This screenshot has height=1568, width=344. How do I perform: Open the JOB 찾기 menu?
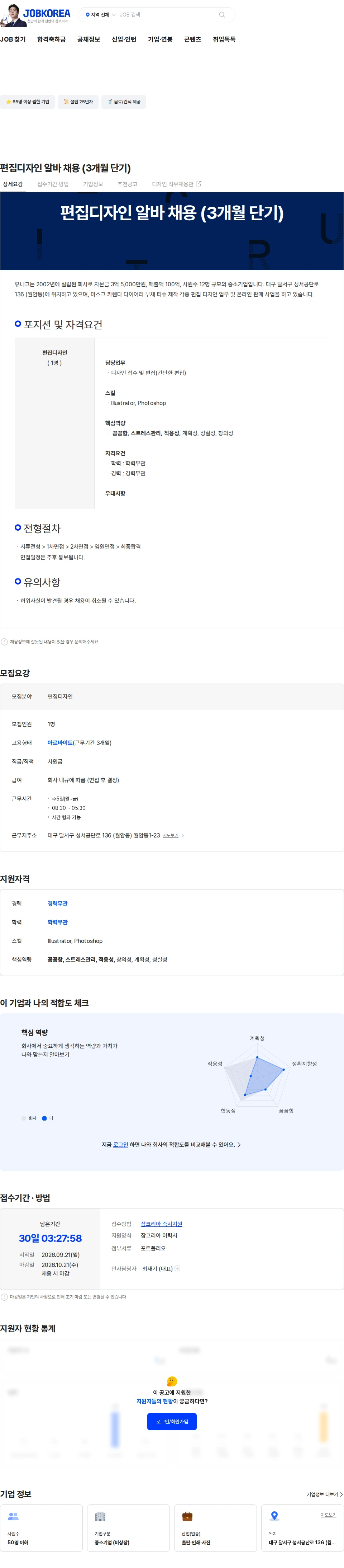13,39
